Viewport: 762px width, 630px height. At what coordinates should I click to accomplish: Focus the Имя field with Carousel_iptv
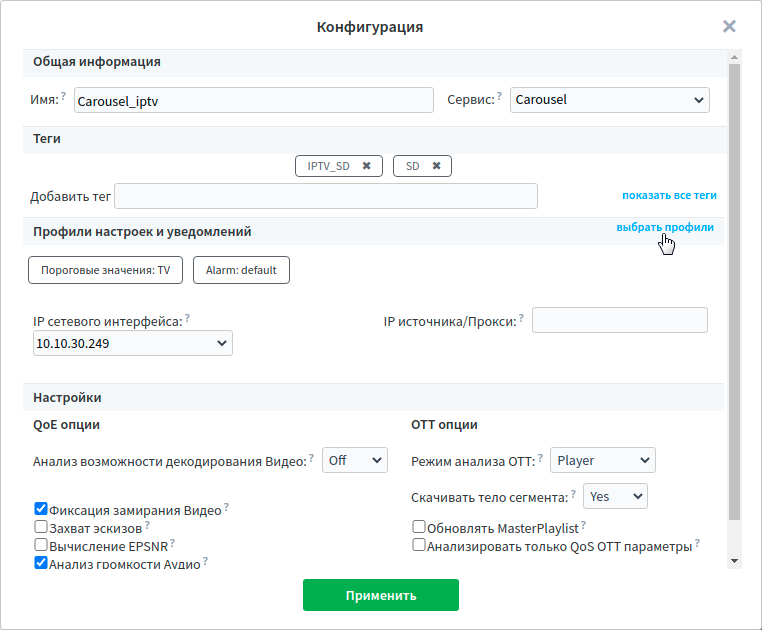pyautogui.click(x=254, y=100)
